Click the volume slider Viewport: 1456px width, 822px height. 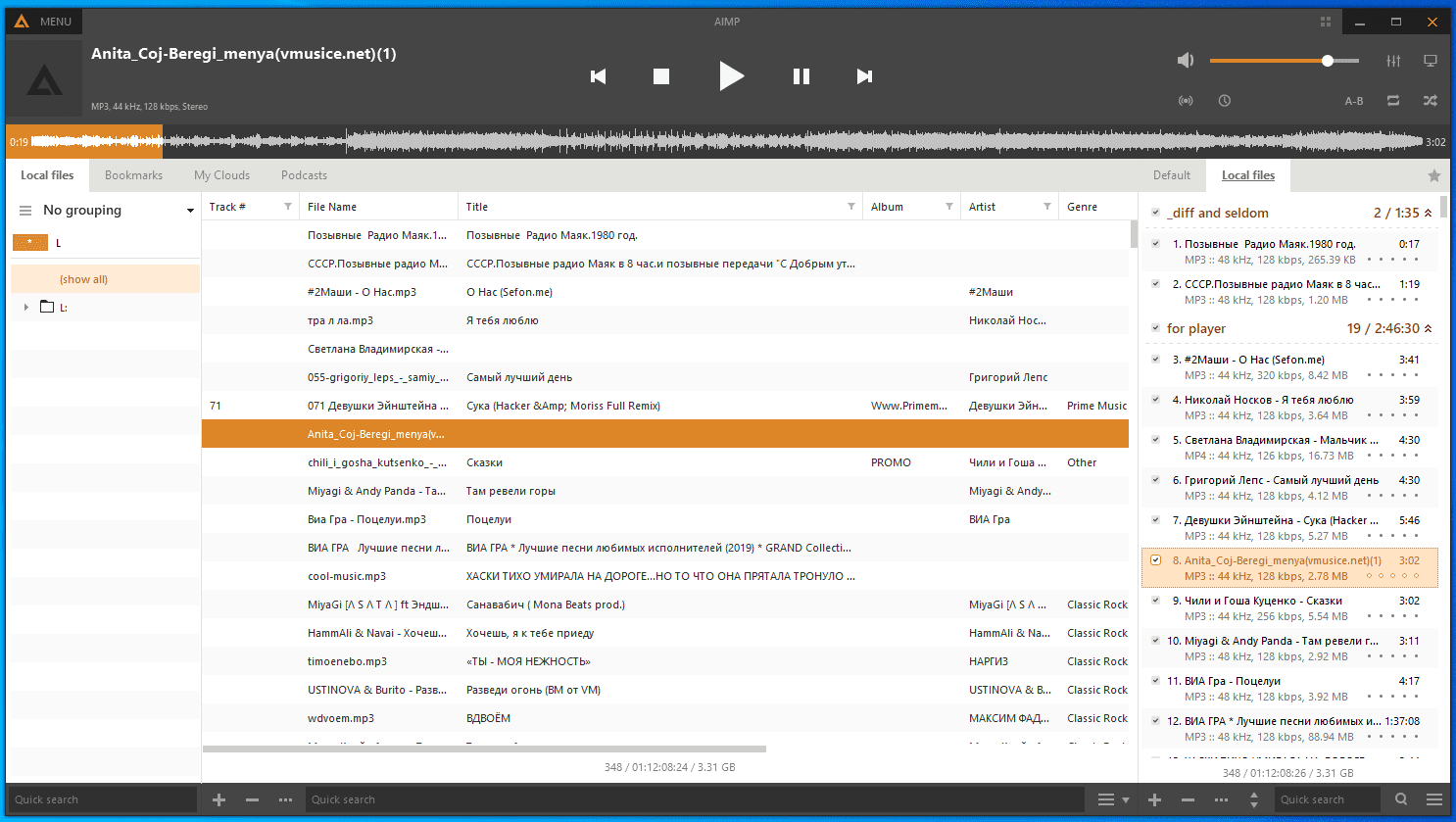click(x=1285, y=61)
